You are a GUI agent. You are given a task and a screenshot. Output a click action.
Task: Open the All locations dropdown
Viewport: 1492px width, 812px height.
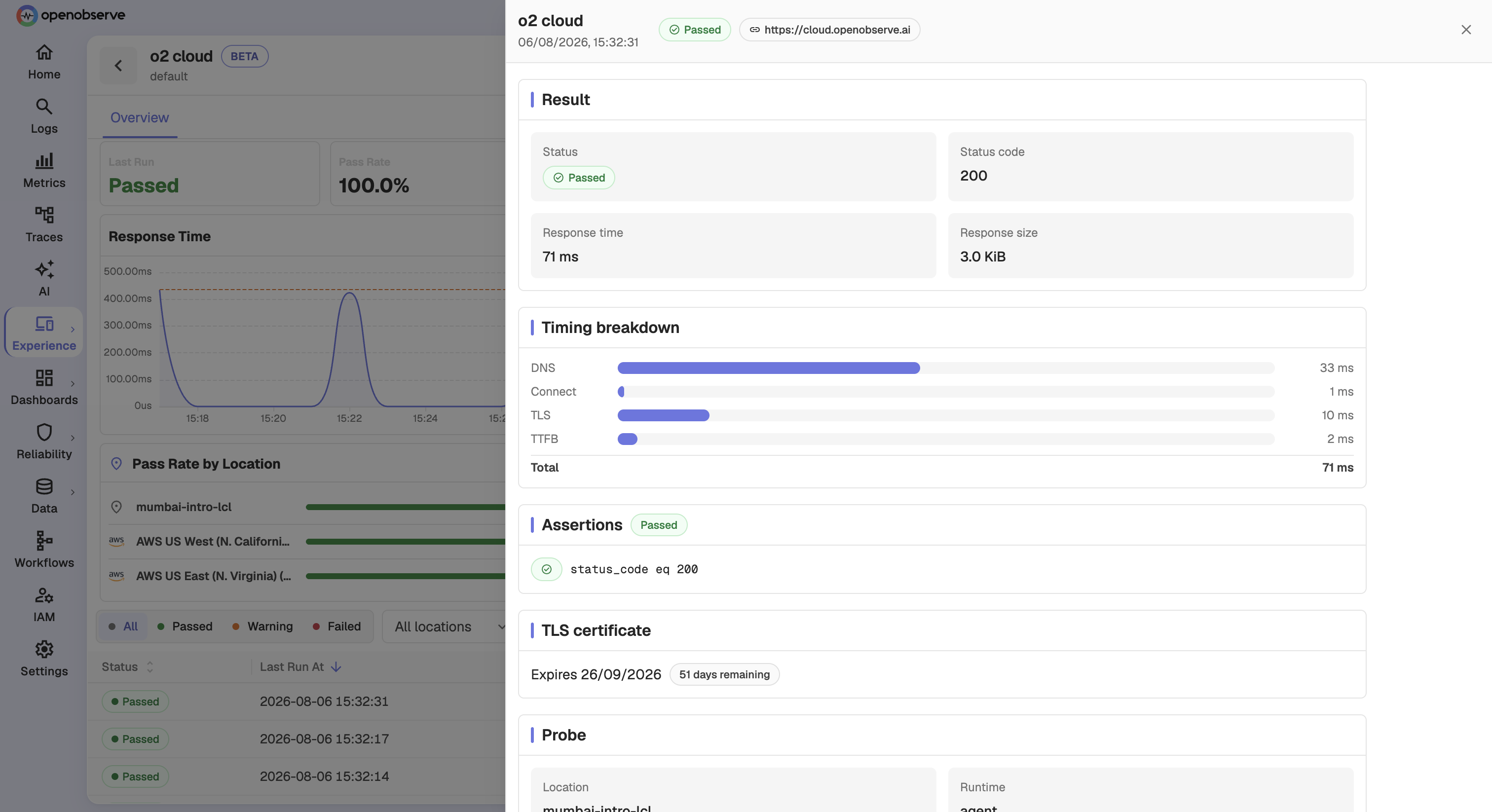click(444, 627)
